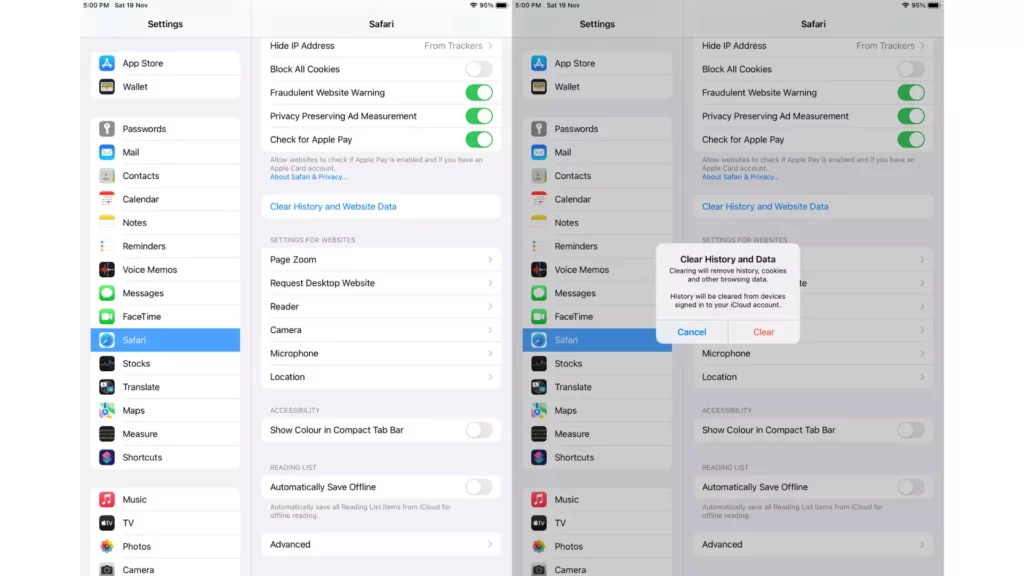Disable Fraudulent Website Warning in left screen

point(479,93)
